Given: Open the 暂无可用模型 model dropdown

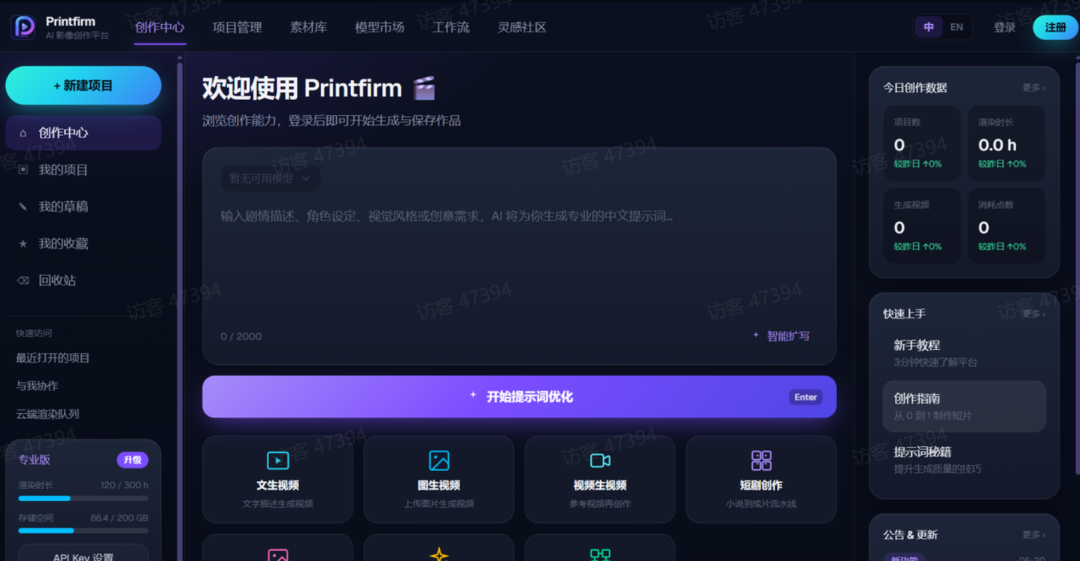Looking at the screenshot, I should 270,178.
